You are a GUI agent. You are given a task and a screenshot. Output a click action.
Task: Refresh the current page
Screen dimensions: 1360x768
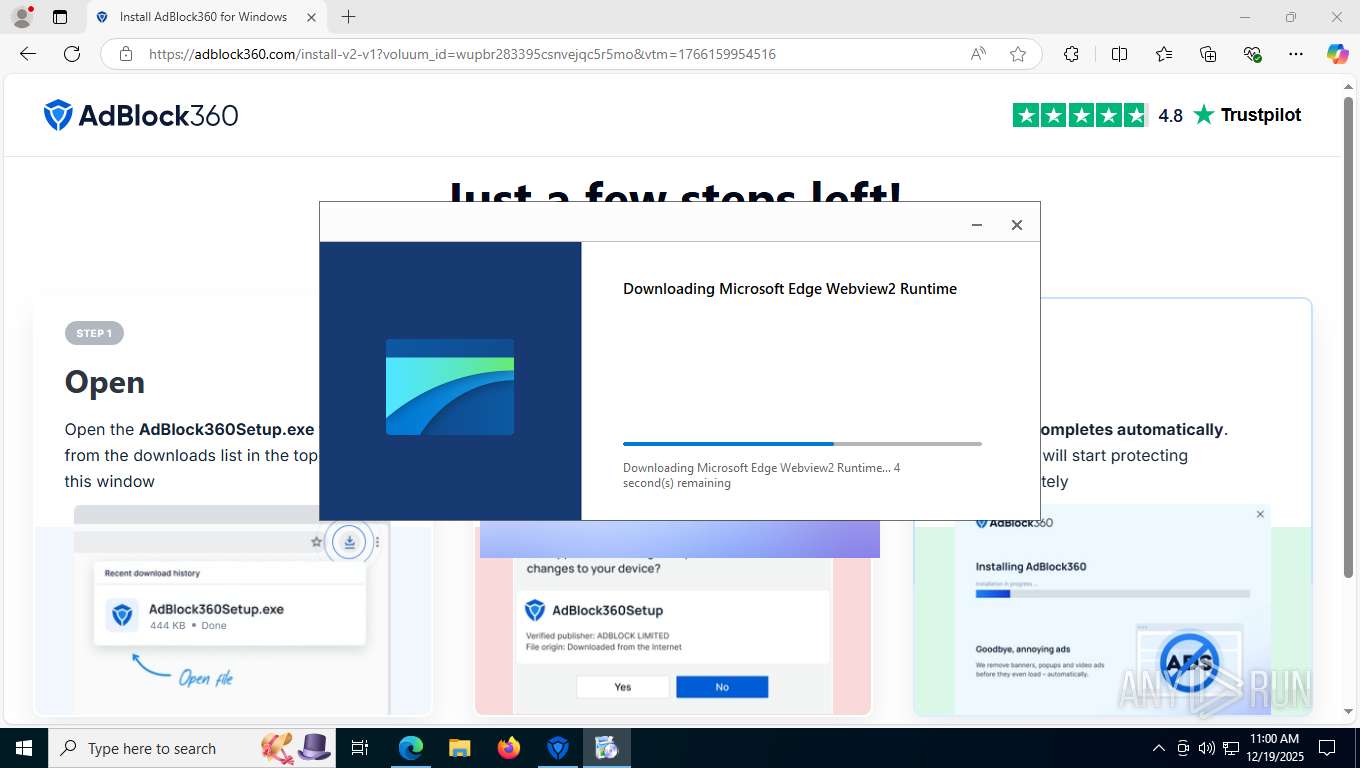(x=72, y=54)
